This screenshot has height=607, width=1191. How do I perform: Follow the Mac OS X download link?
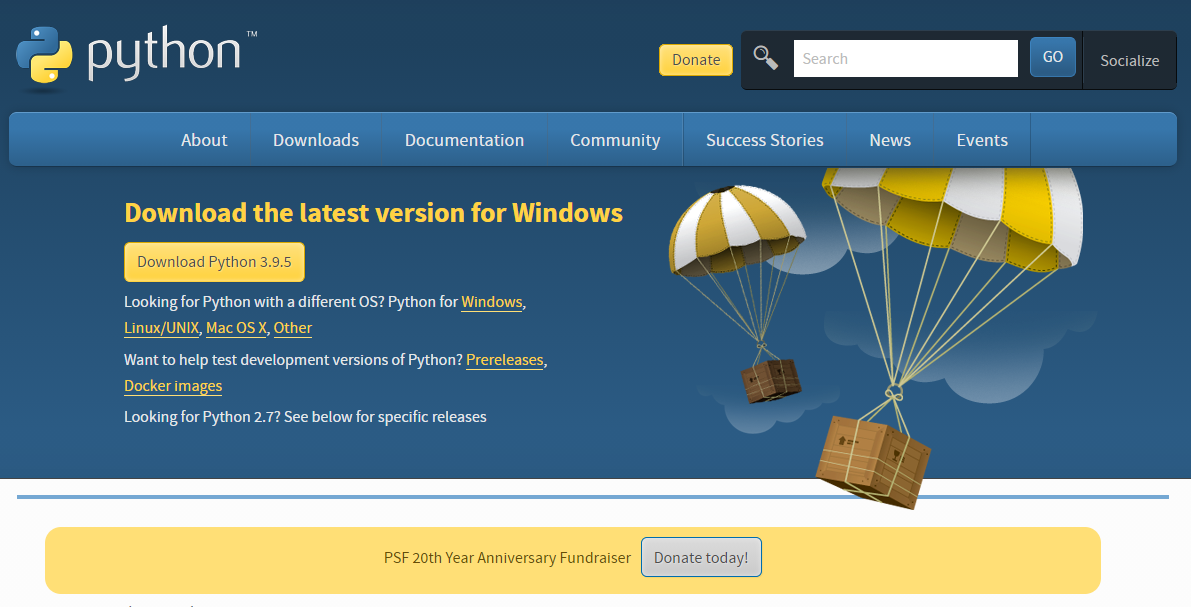[236, 328]
